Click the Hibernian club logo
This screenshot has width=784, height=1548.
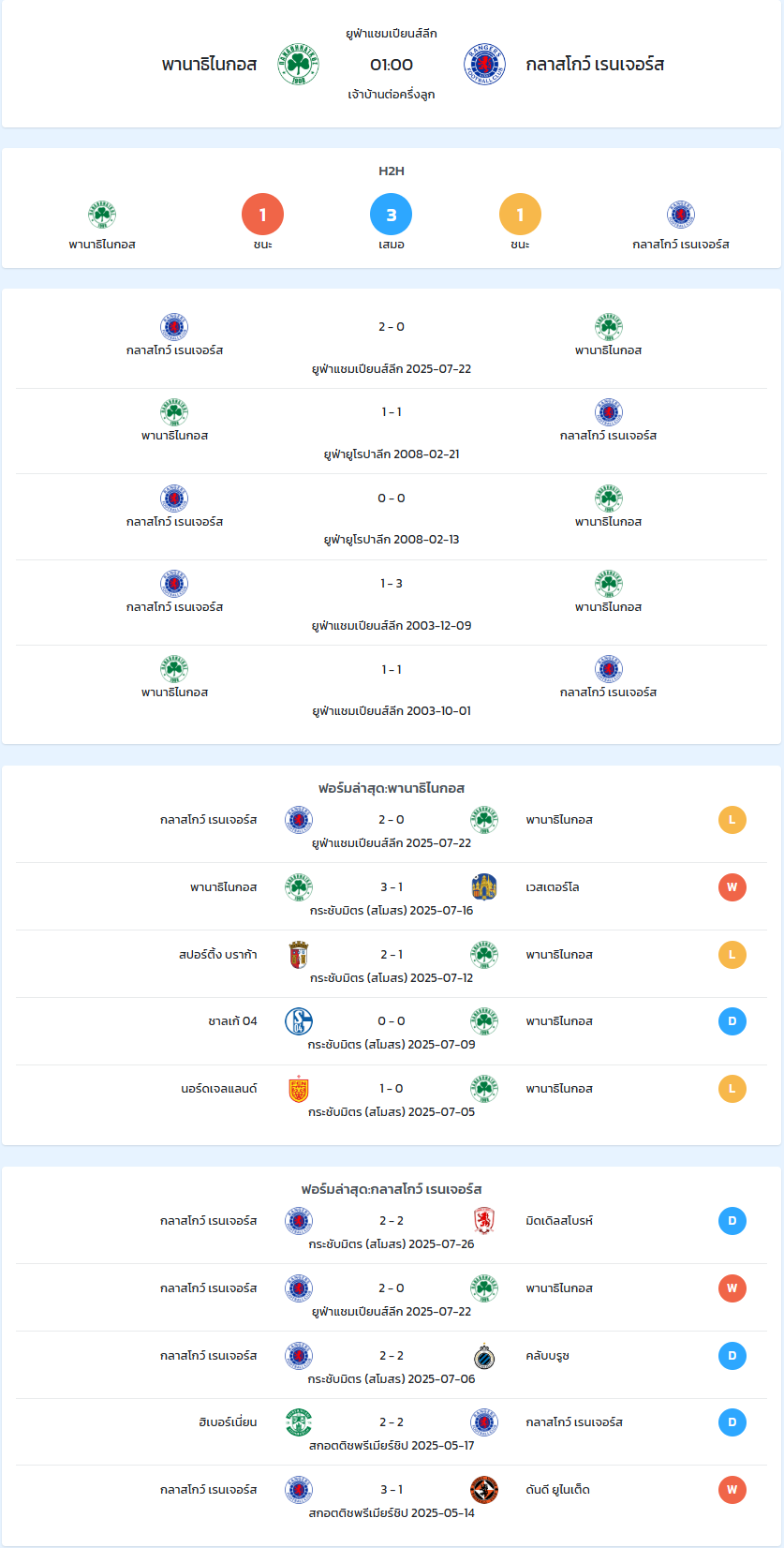[299, 1422]
